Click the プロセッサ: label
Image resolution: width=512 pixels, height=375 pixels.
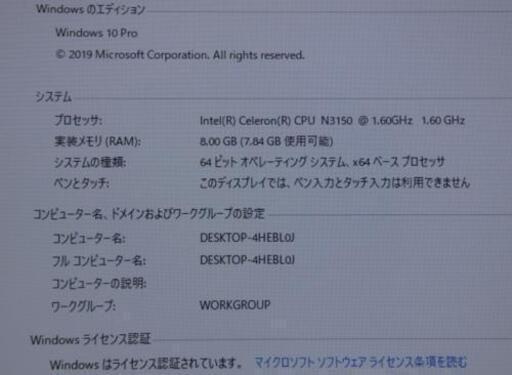pos(78,120)
